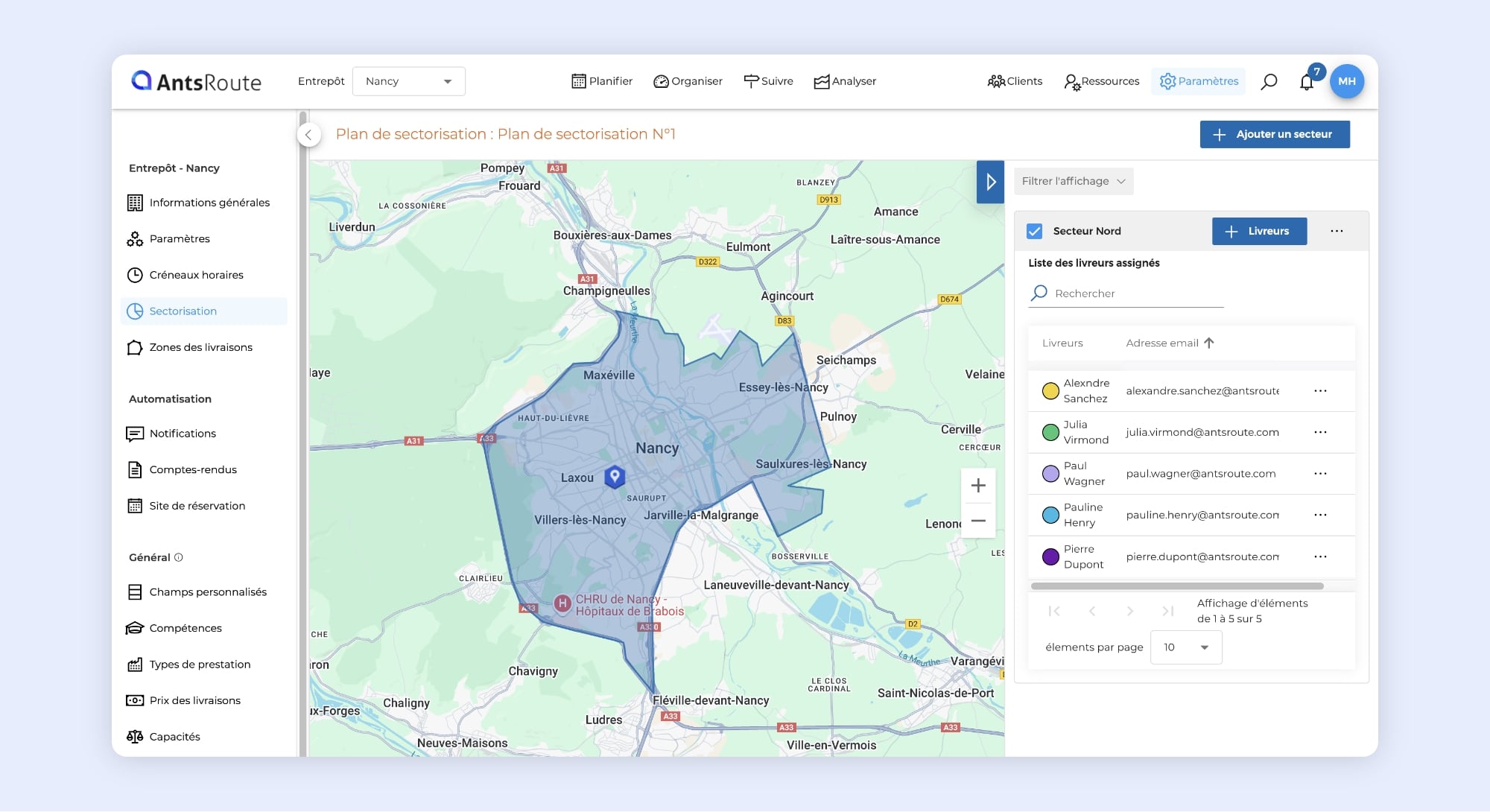Open the notifications bell icon
Screen dimensions: 1490x812
point(1307,82)
